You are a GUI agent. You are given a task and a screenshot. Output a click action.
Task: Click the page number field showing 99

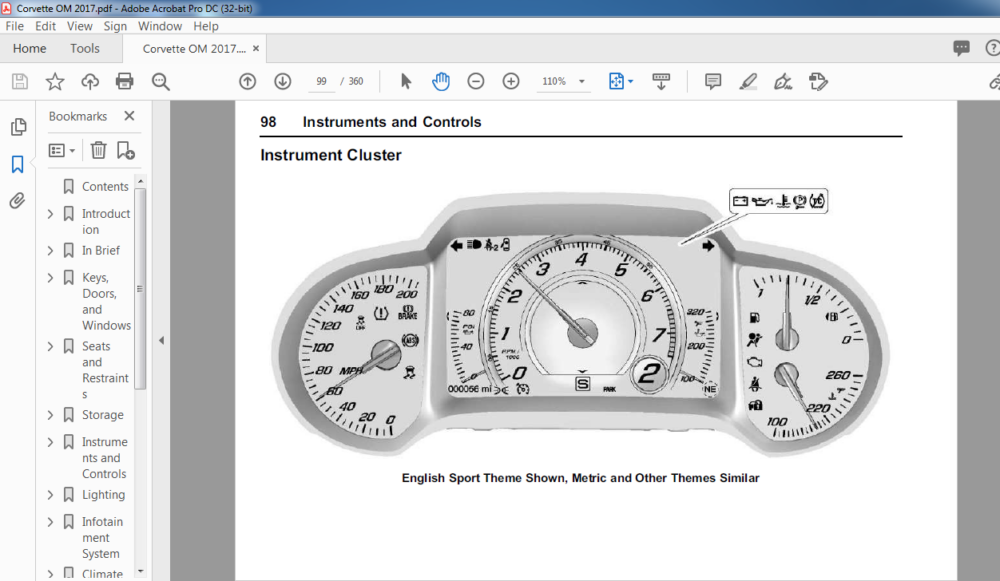point(321,82)
